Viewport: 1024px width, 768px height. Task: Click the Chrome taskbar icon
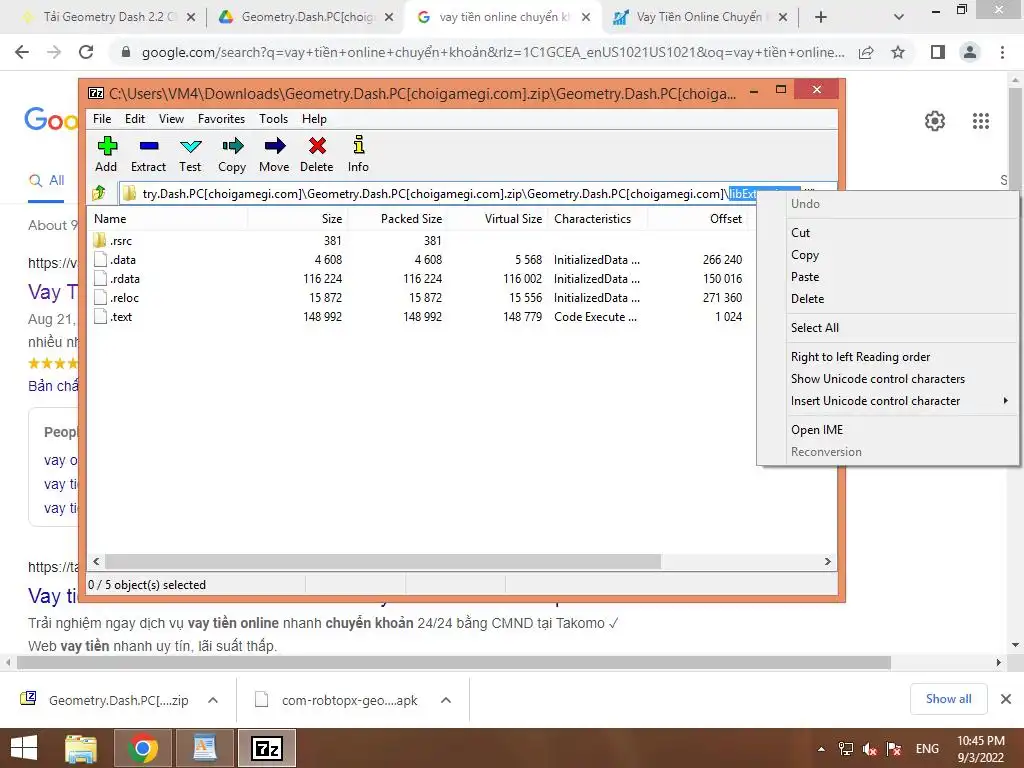point(142,748)
